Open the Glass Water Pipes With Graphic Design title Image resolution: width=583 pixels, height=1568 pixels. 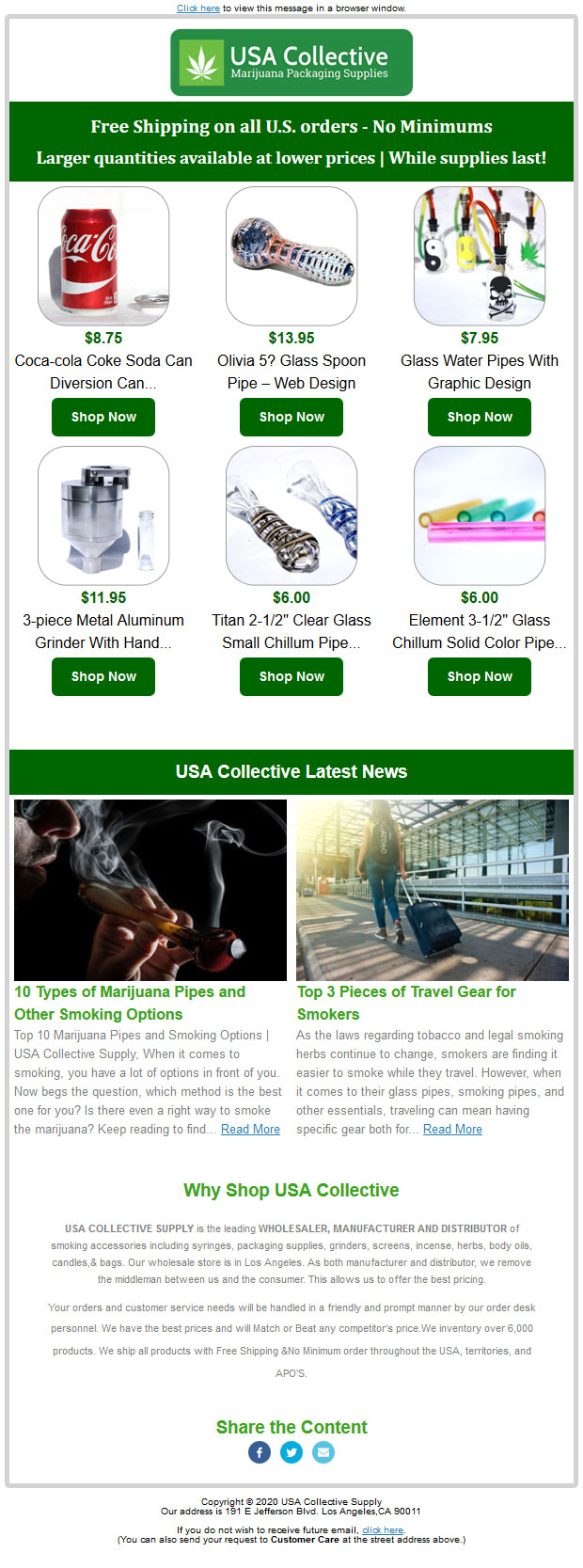pos(480,372)
